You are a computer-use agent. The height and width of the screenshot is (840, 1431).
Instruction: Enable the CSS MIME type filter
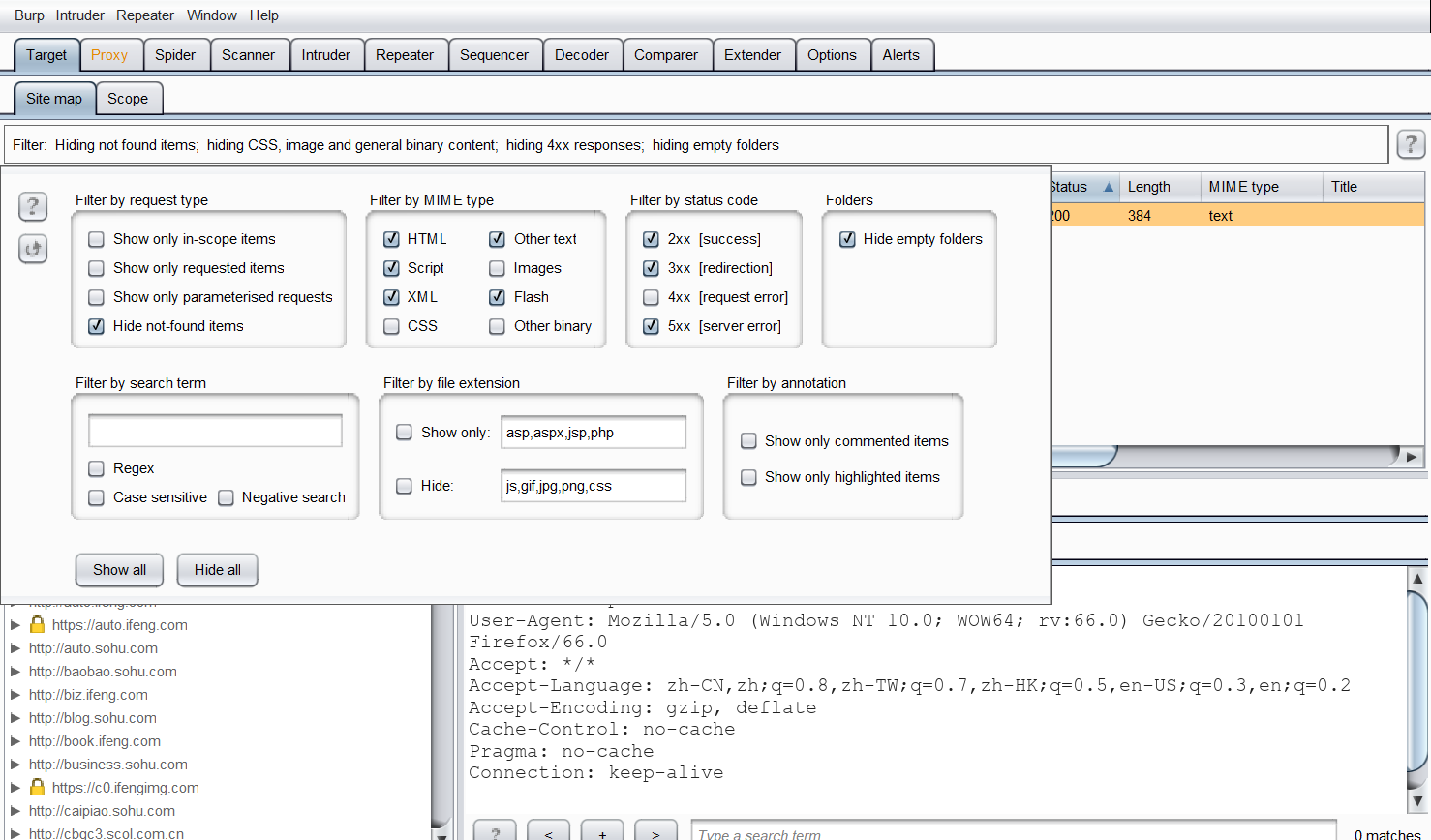(x=391, y=326)
